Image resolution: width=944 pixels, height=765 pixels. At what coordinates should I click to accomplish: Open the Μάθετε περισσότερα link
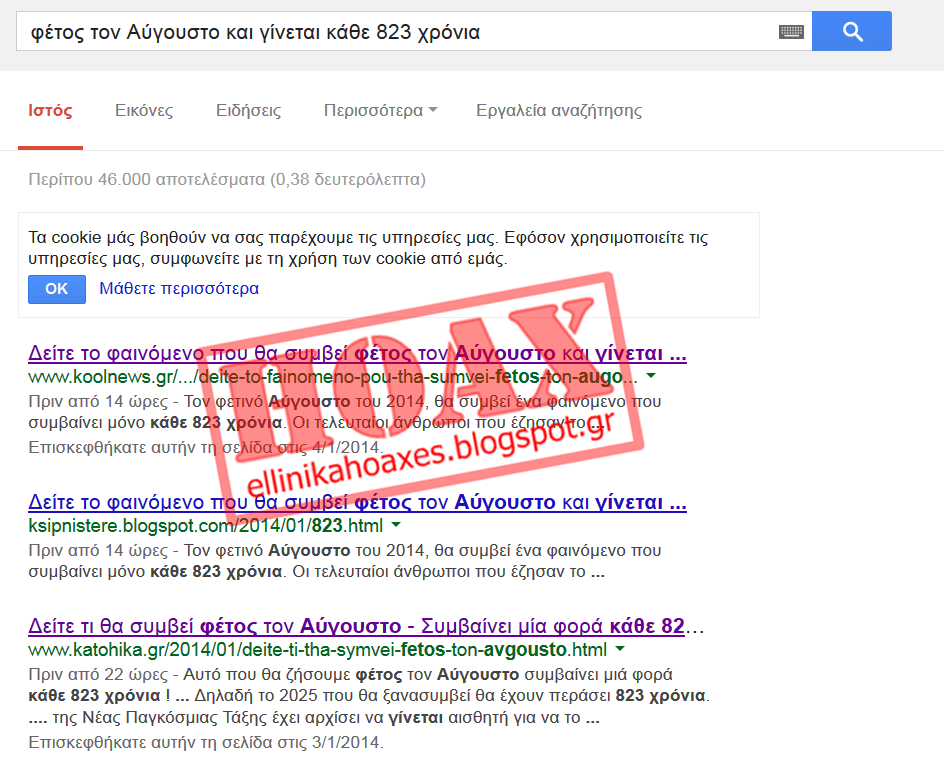179,288
